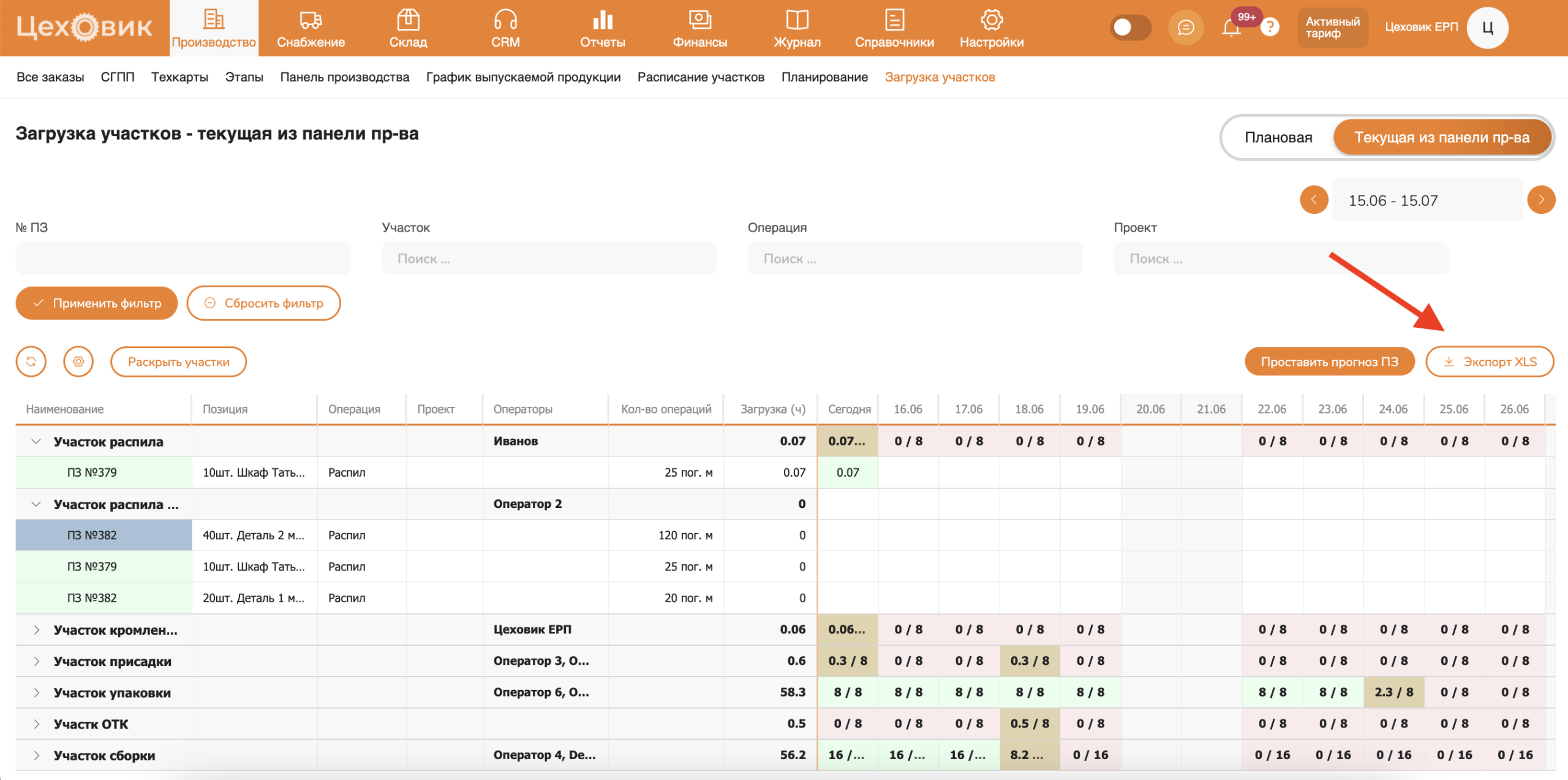
Task: Go to next date range arrow
Action: point(1541,200)
